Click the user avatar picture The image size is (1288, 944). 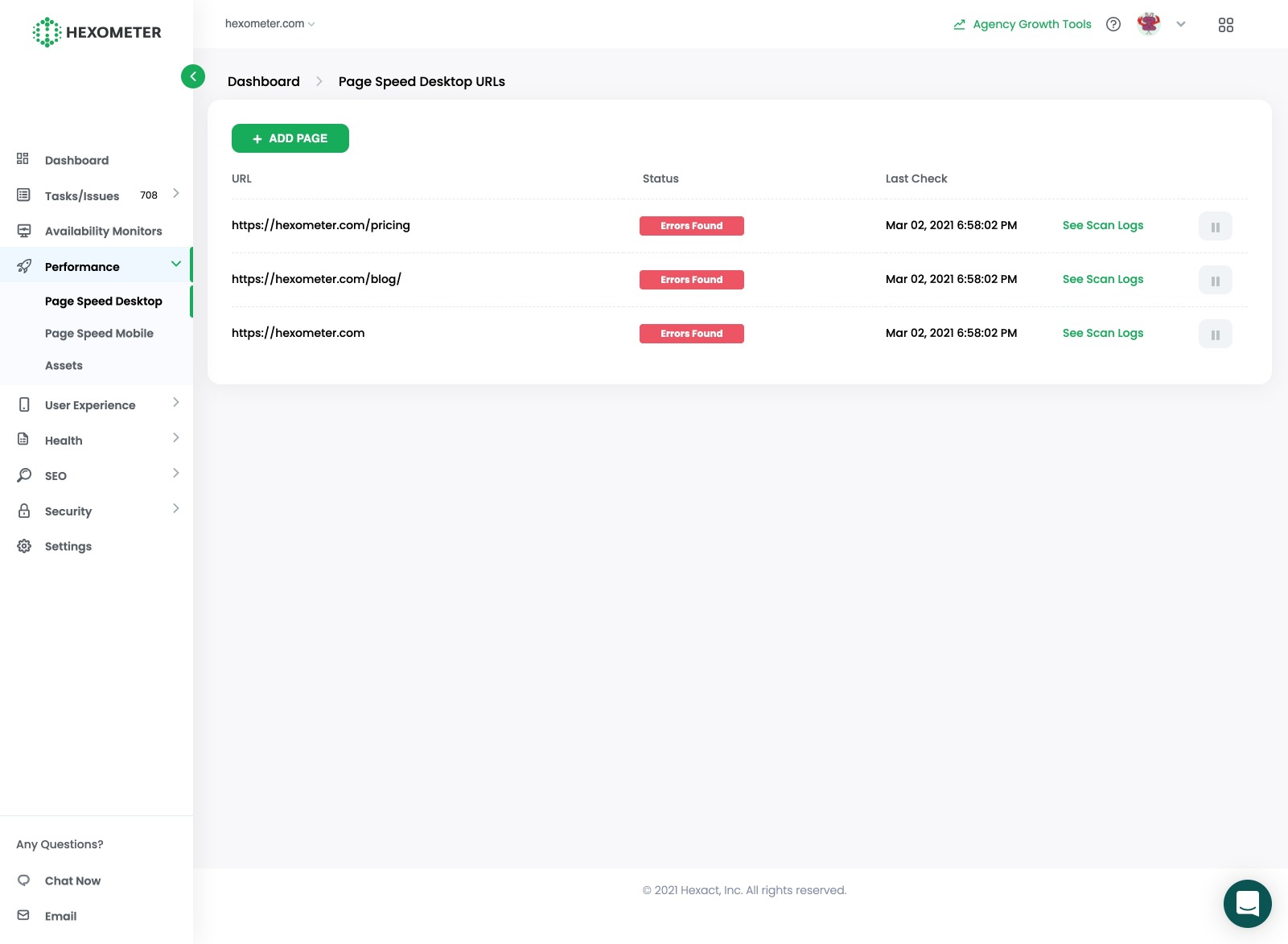1149,24
